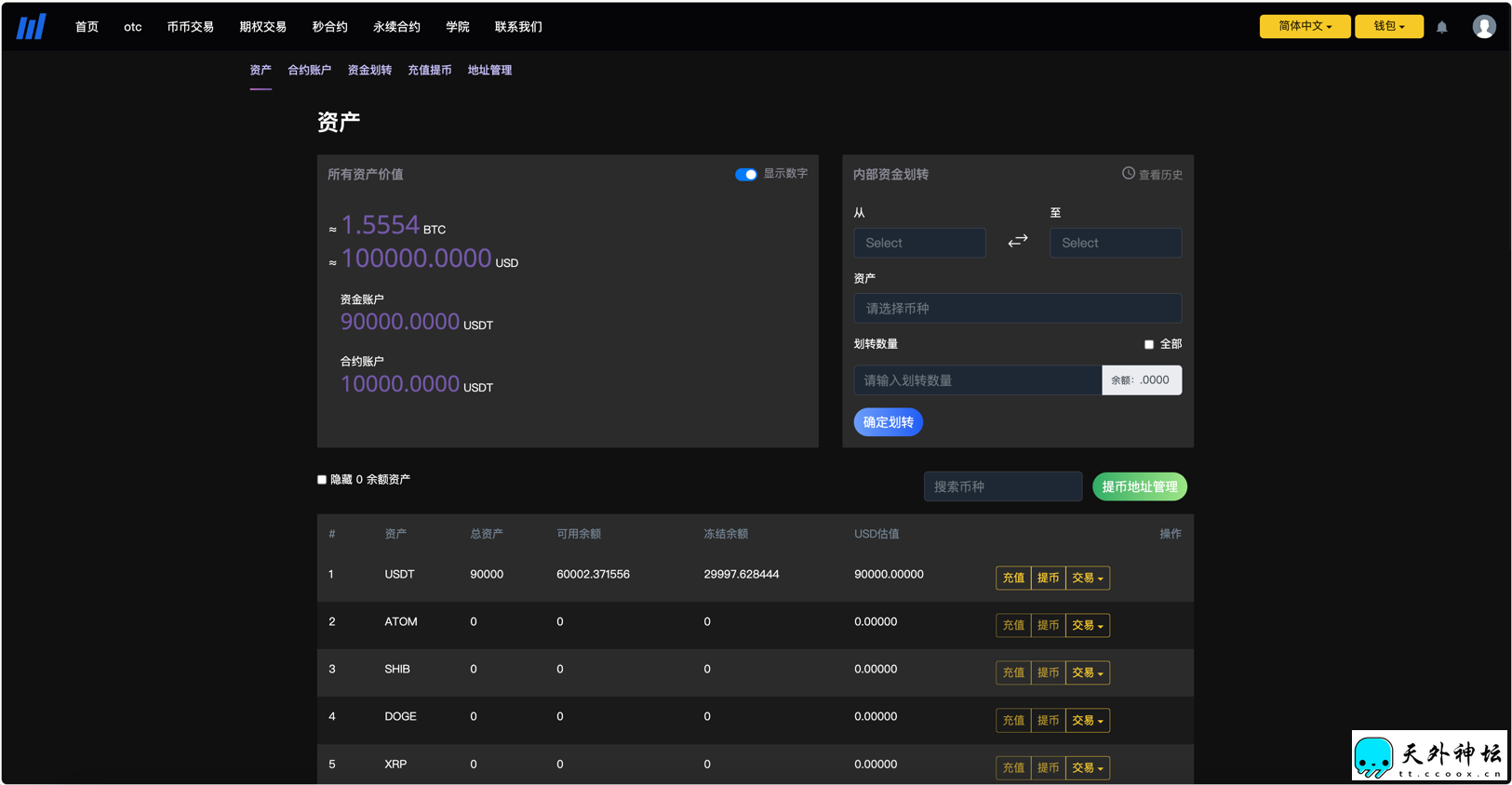Screen dimensions: 1512x785
Task: Click the blue exchange logo icon
Action: pyautogui.click(x=31, y=27)
